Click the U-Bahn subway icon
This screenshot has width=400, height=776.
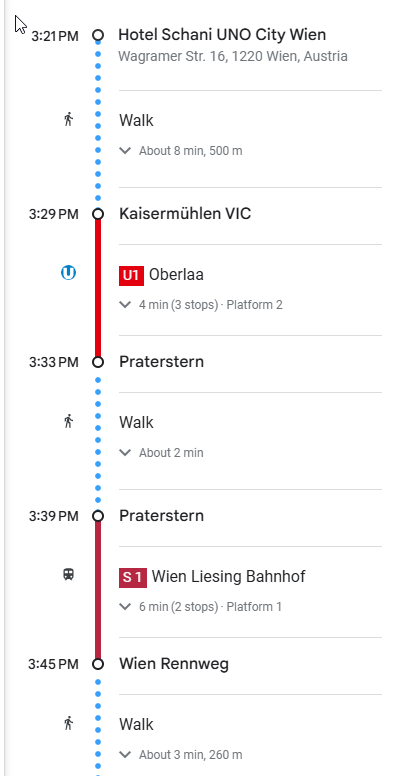[68, 273]
